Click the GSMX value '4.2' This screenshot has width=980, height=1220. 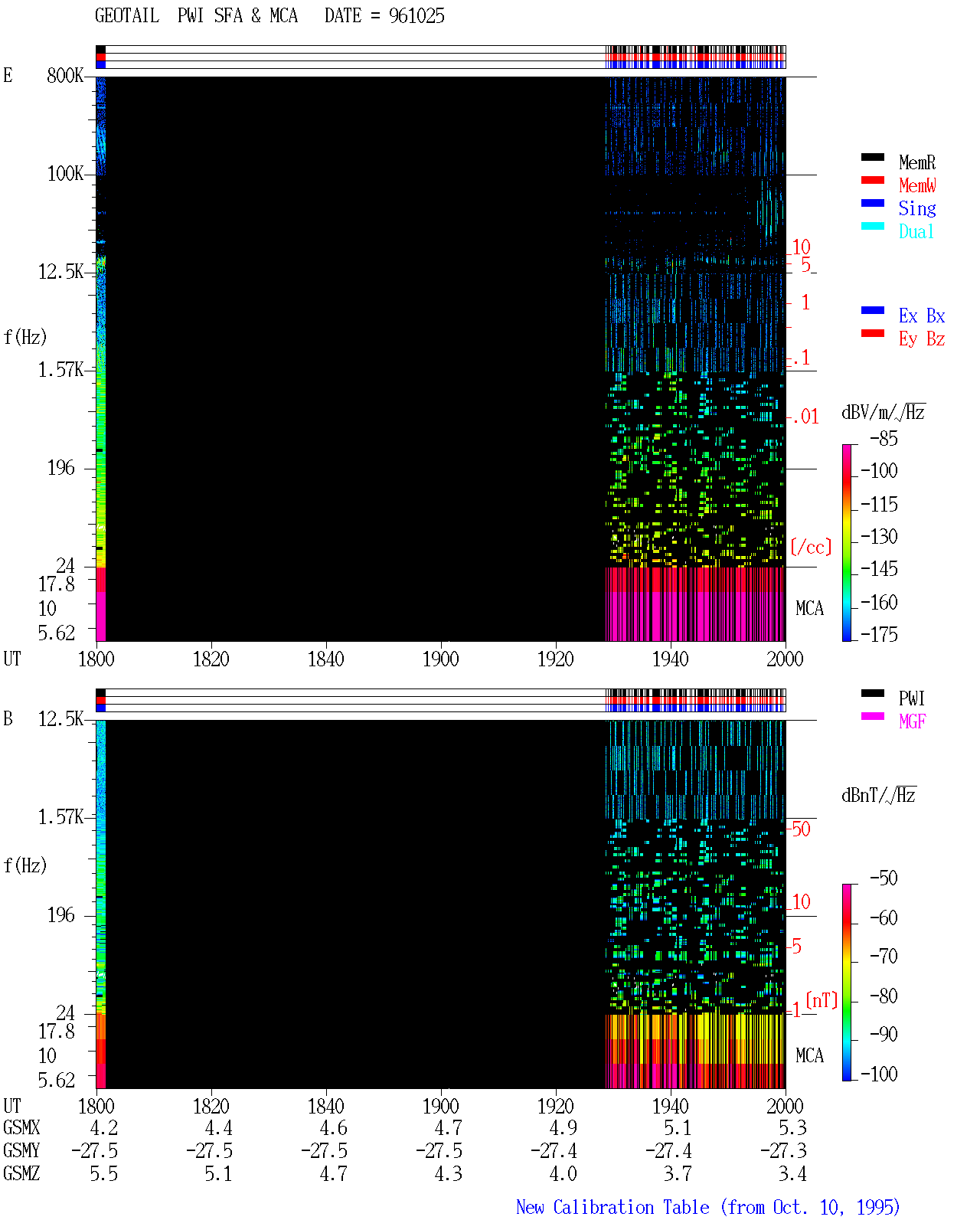(x=104, y=1127)
